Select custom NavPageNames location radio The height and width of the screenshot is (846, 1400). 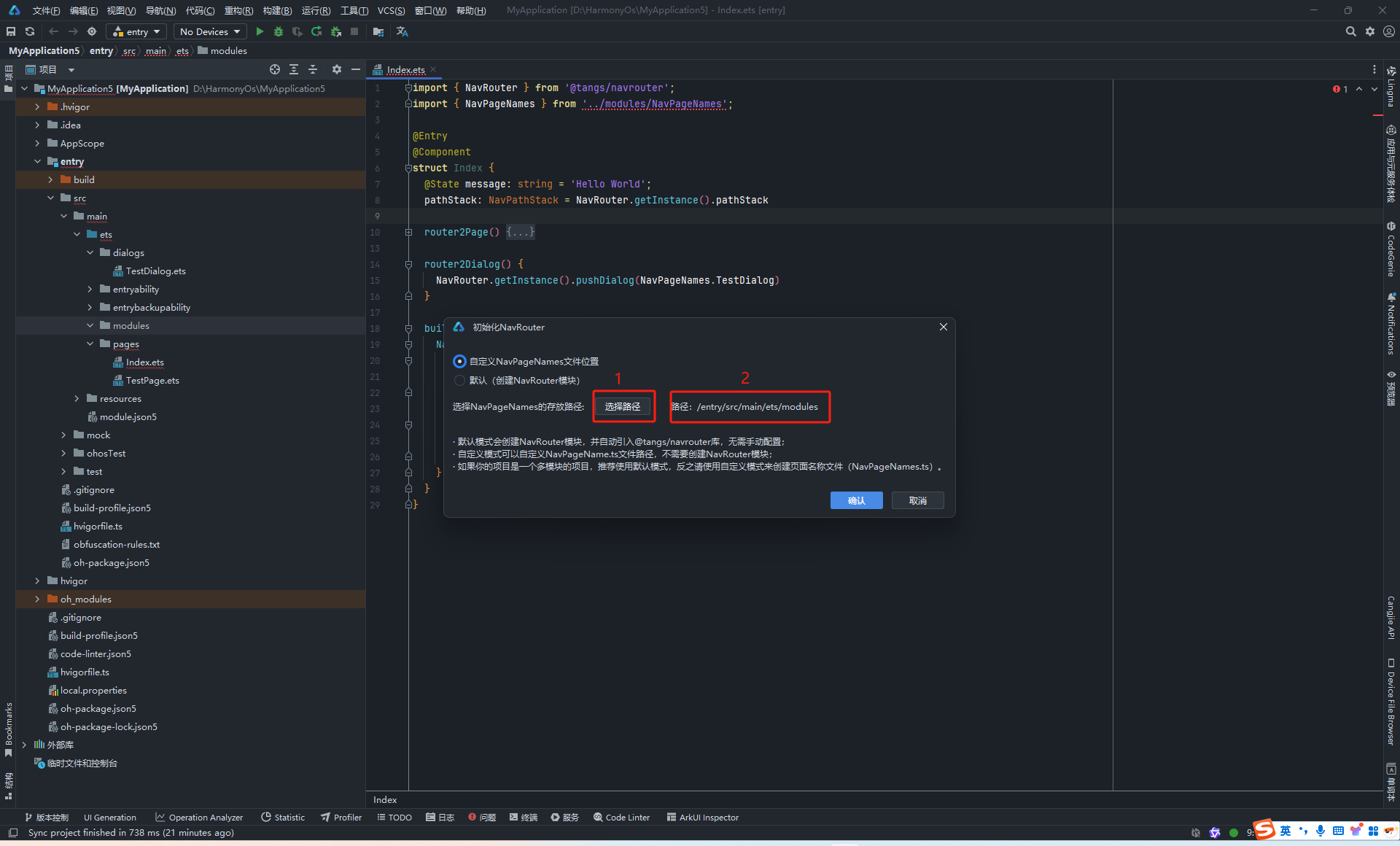(x=459, y=362)
